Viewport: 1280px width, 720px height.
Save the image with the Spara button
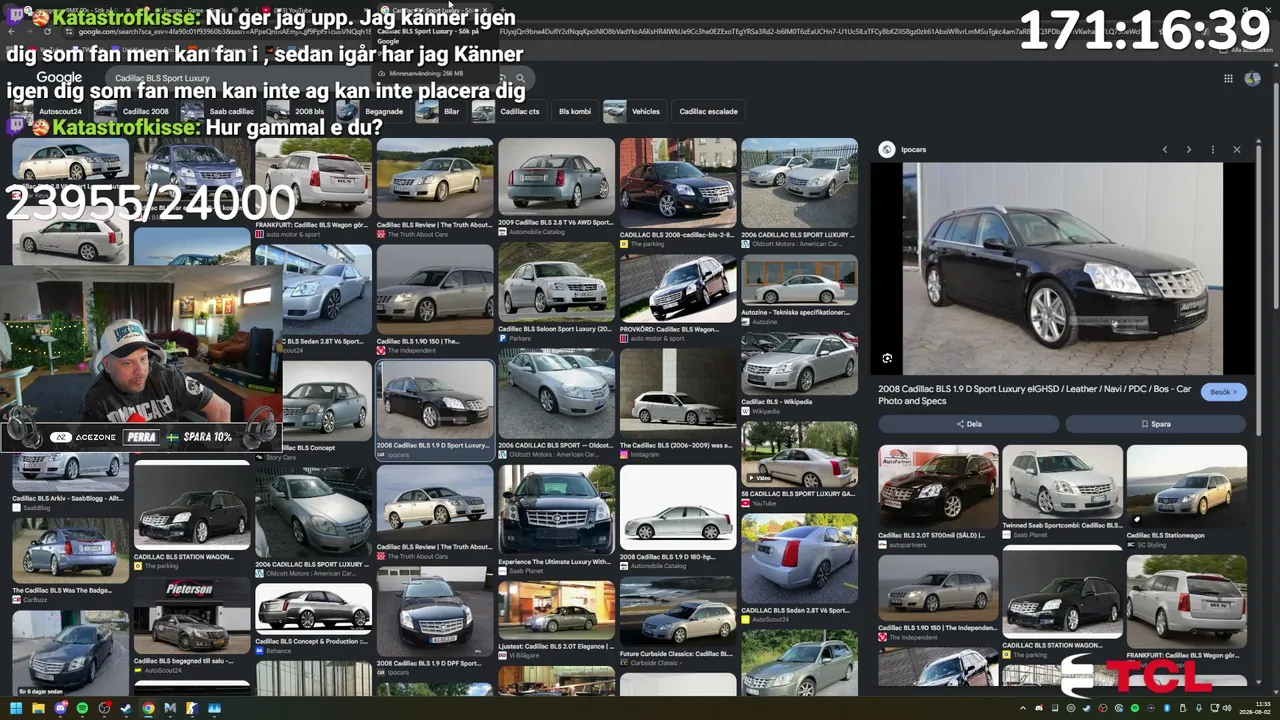tap(1155, 424)
